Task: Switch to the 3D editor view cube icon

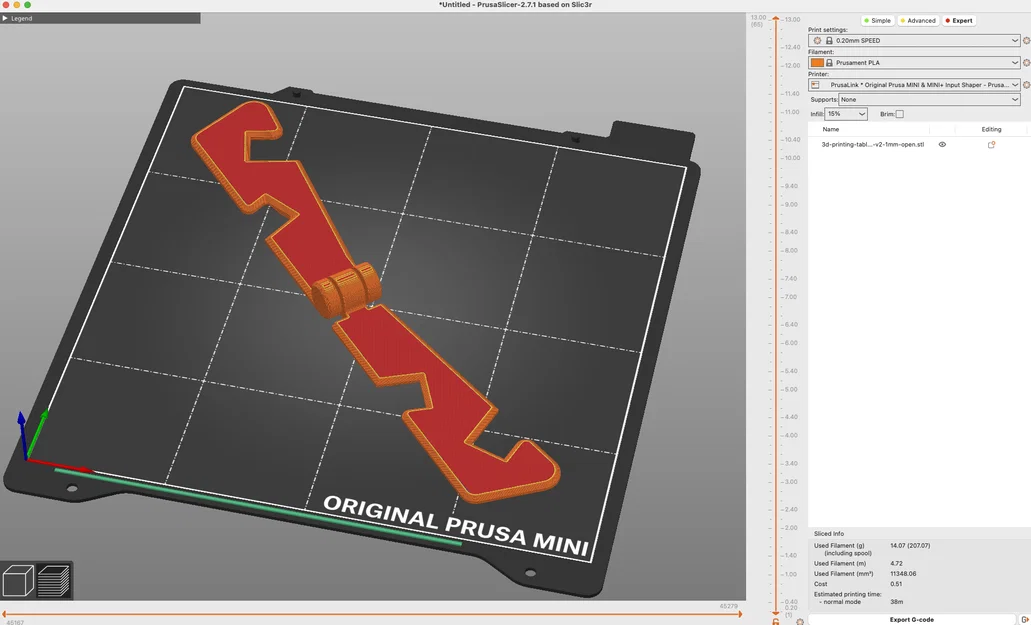Action: coord(18,581)
